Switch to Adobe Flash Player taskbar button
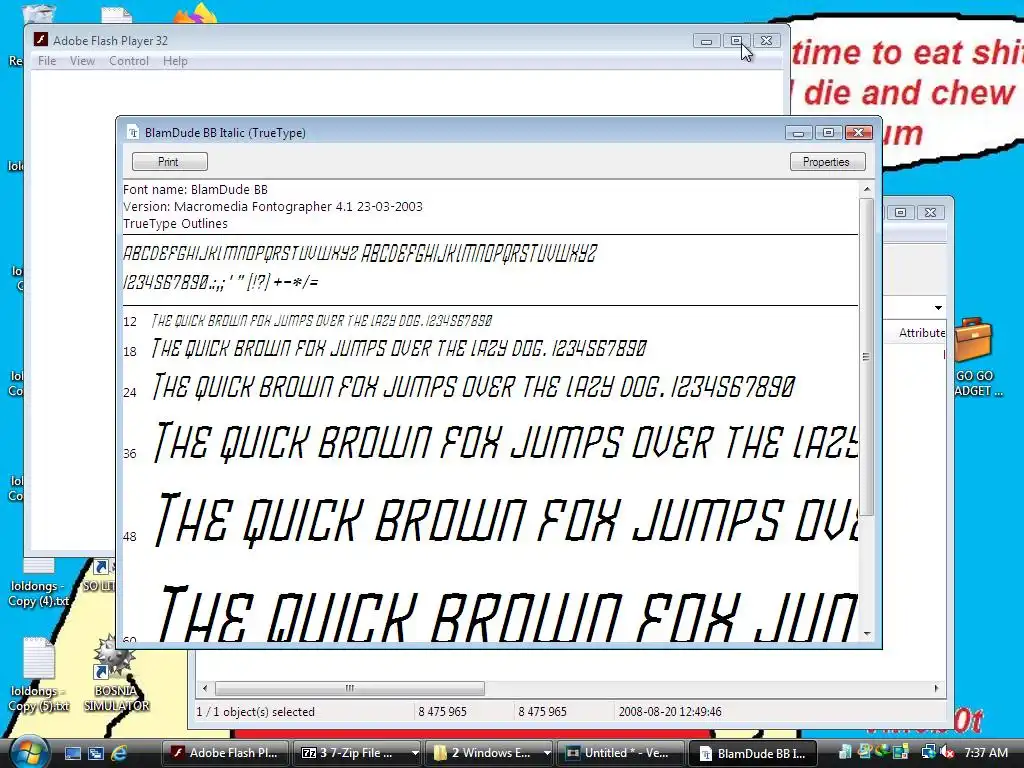 tap(225, 753)
